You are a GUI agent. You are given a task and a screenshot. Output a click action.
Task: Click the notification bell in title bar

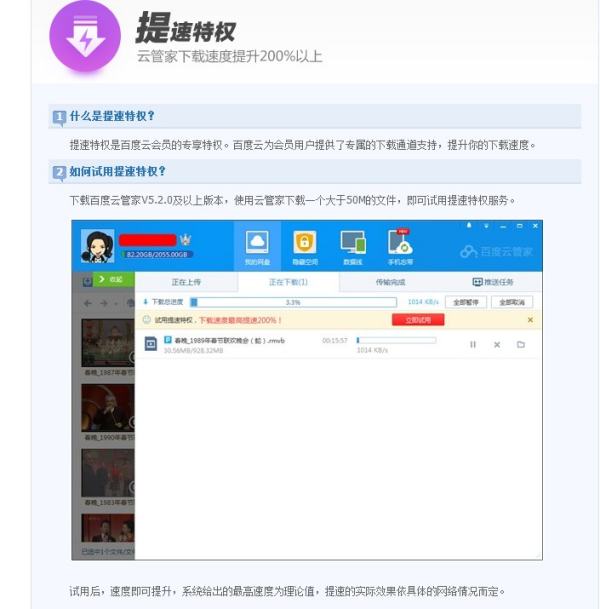(469, 225)
